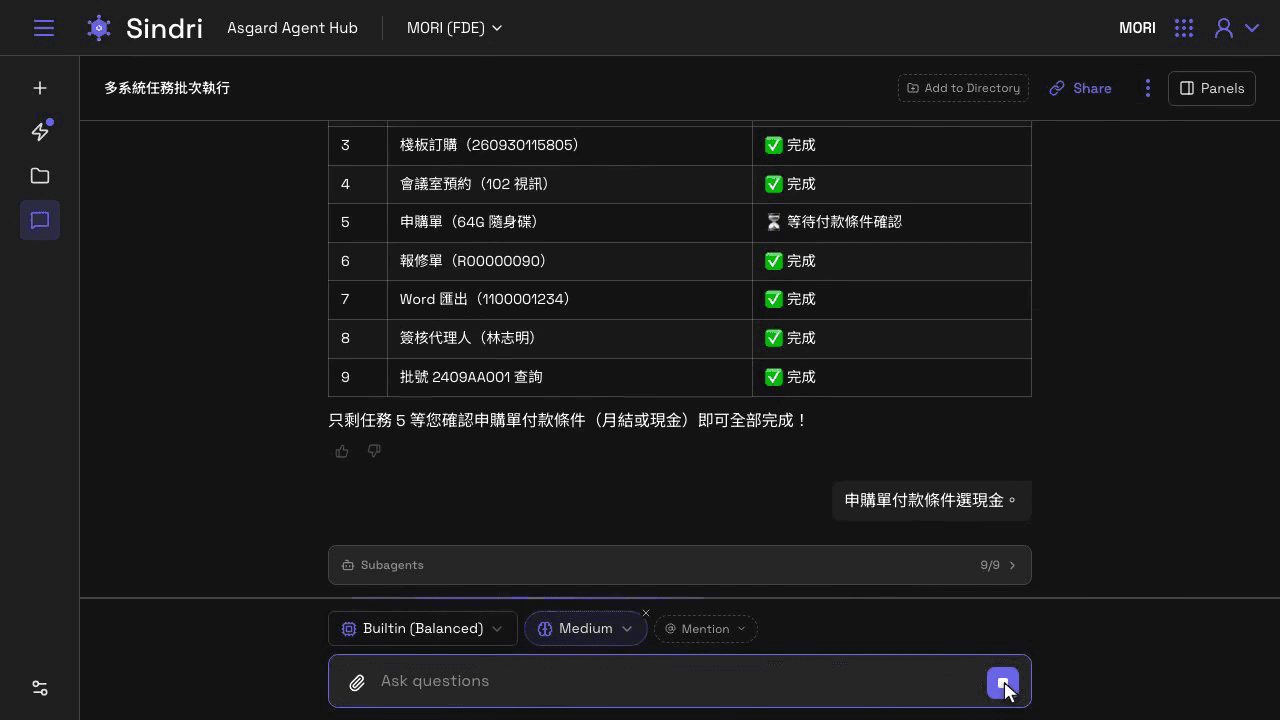Select the 棧板訂購（260930115805）cell
Viewport: 1280px width, 720px height.
click(570, 146)
